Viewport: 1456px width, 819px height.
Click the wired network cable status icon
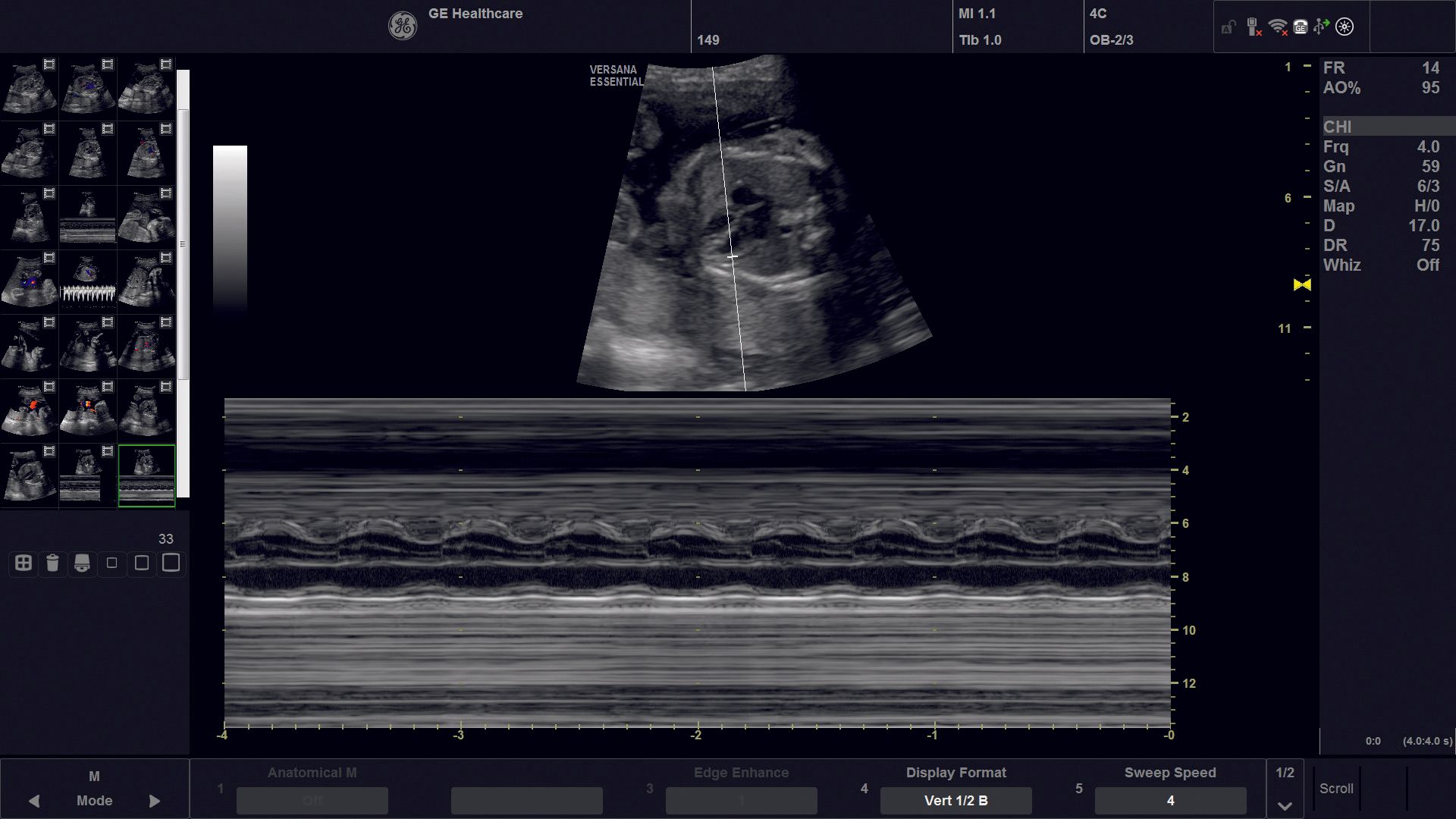pos(1254,28)
